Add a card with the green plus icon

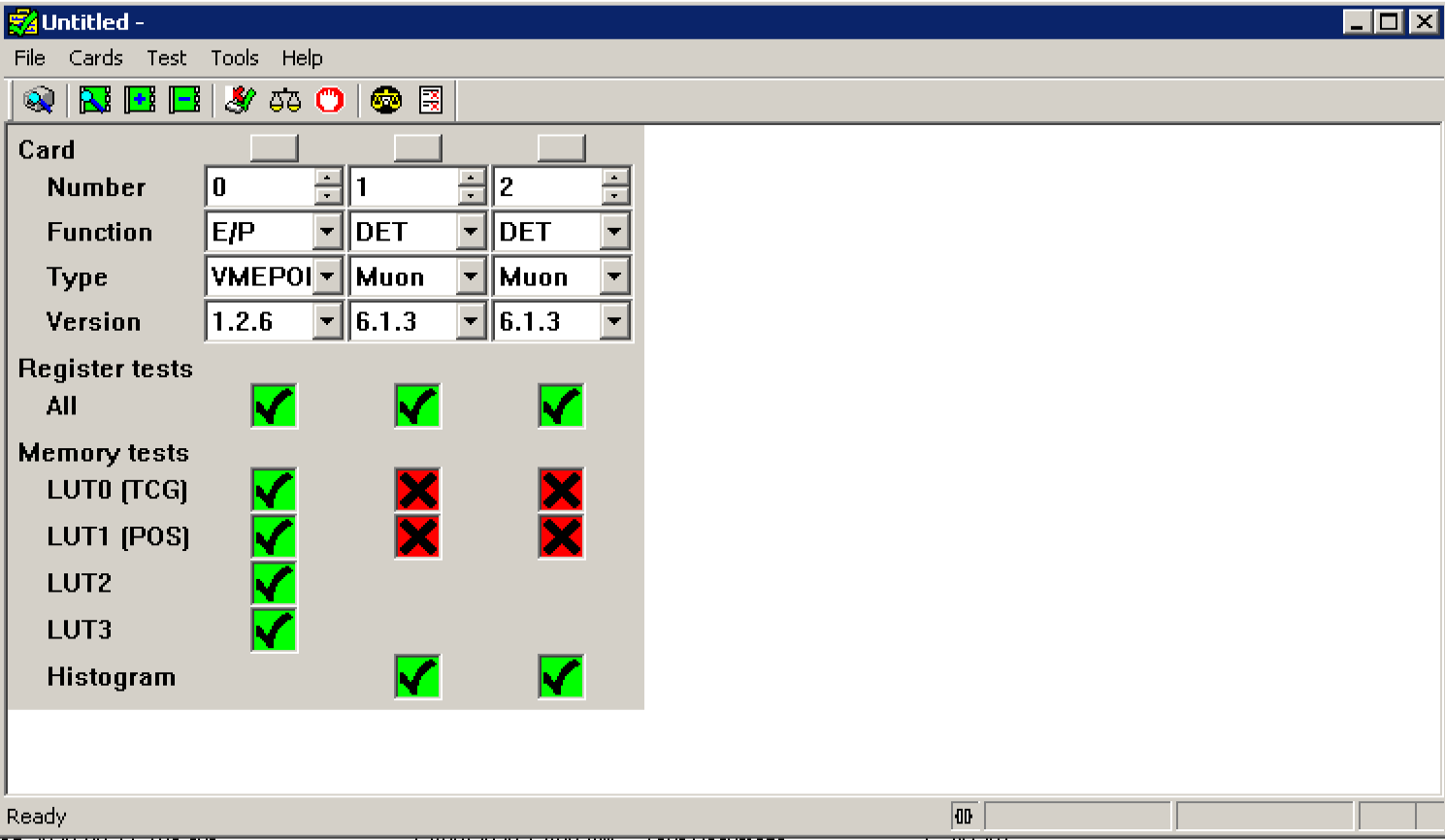138,99
